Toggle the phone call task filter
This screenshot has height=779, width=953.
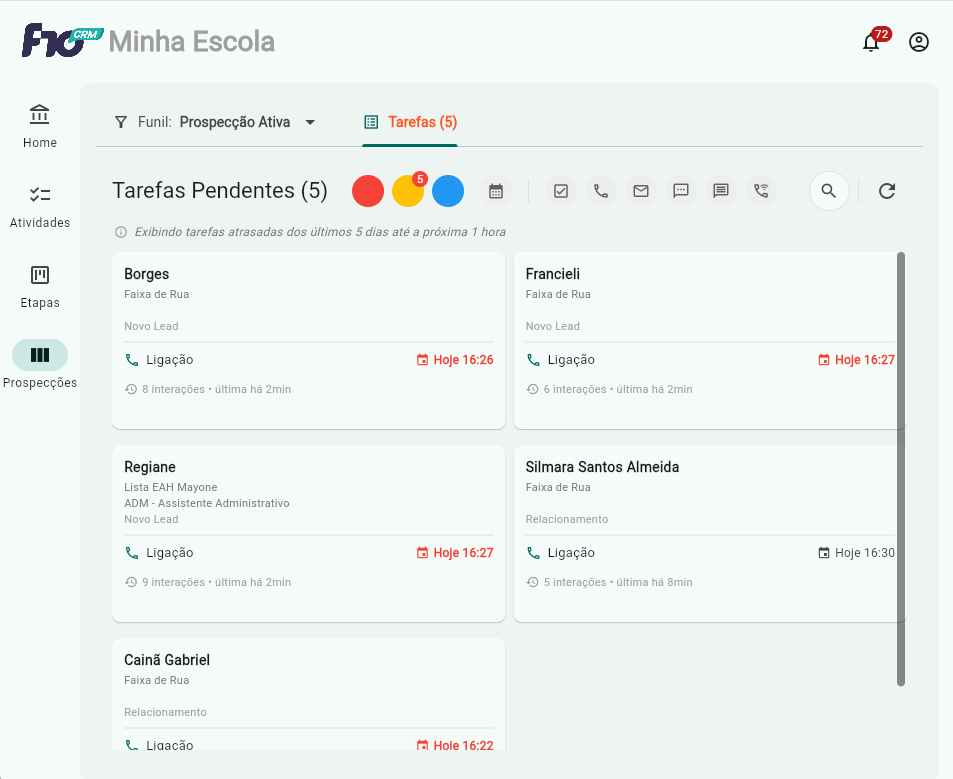click(x=601, y=191)
